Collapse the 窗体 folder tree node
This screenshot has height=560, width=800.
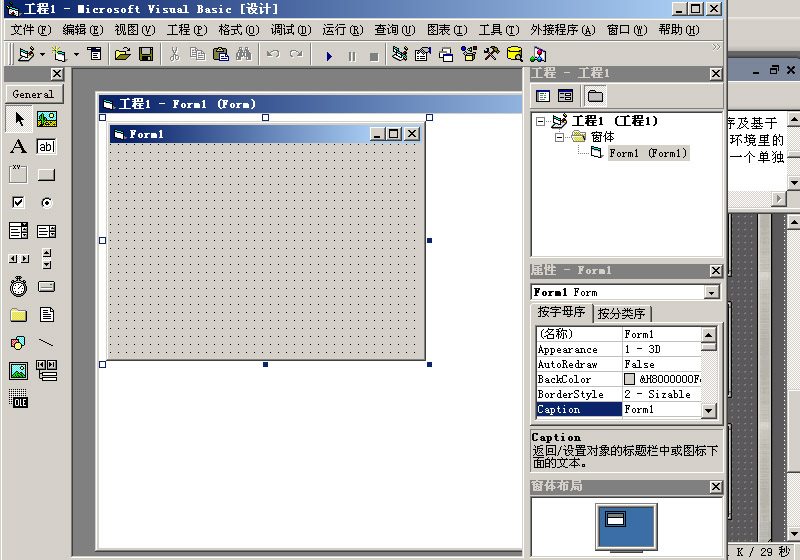pyautogui.click(x=560, y=137)
